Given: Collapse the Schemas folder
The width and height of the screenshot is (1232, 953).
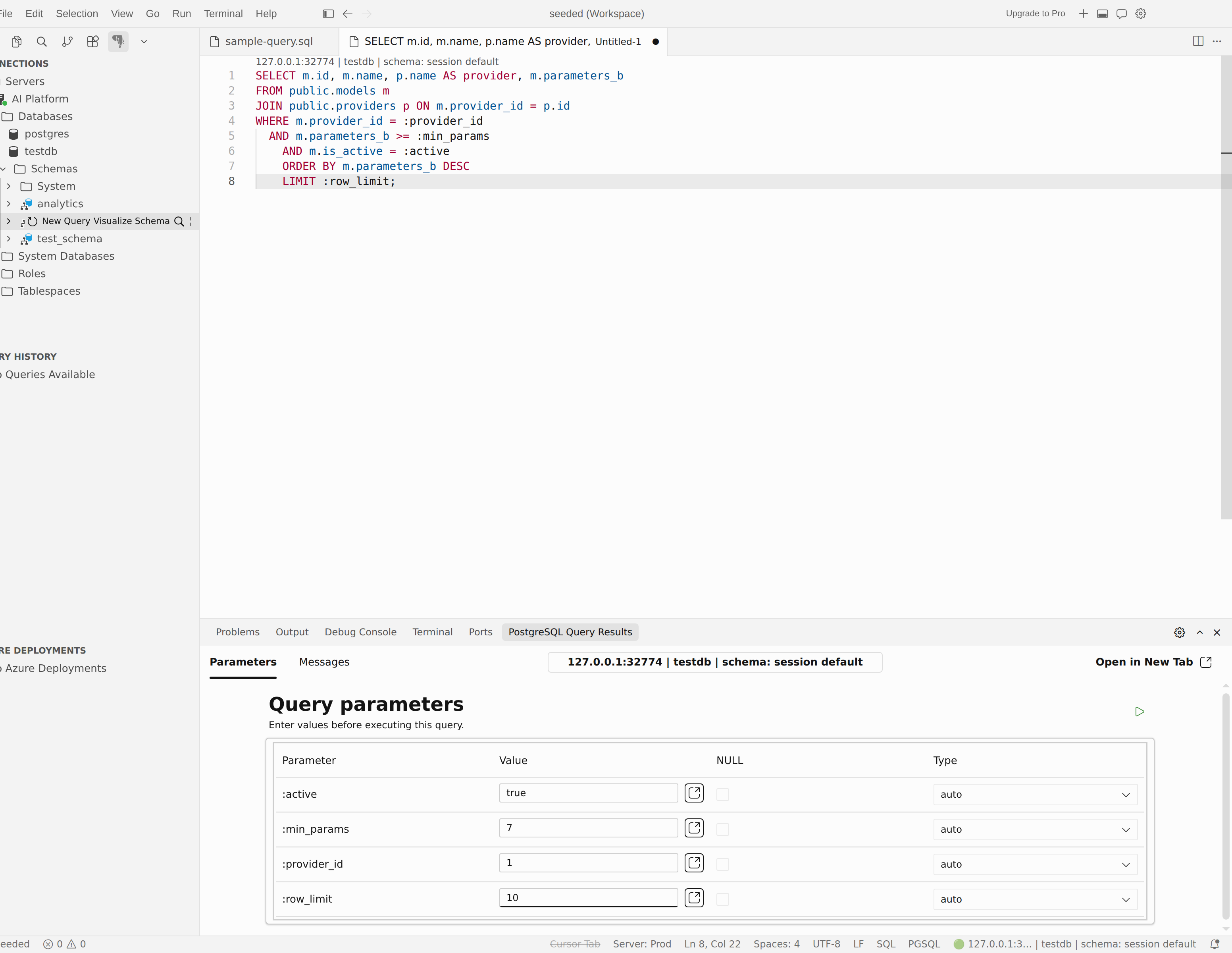Looking at the screenshot, I should coord(4,169).
